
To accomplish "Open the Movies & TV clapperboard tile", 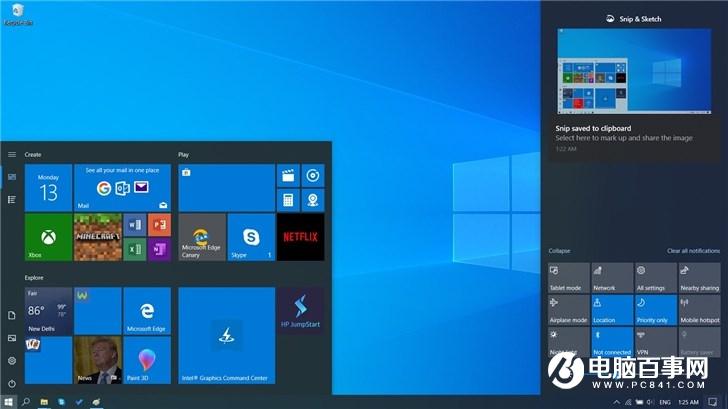I will coord(288,175).
